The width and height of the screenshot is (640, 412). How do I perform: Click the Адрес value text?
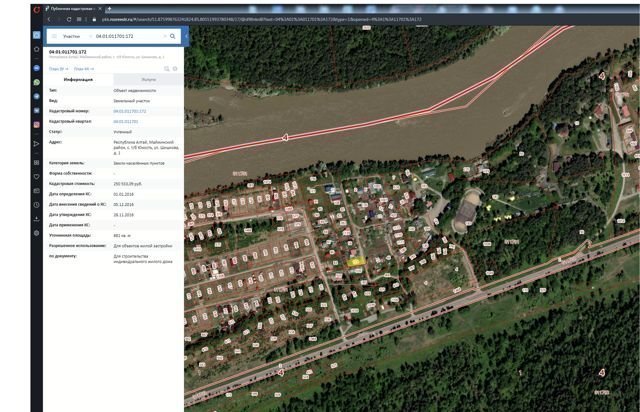tap(146, 147)
